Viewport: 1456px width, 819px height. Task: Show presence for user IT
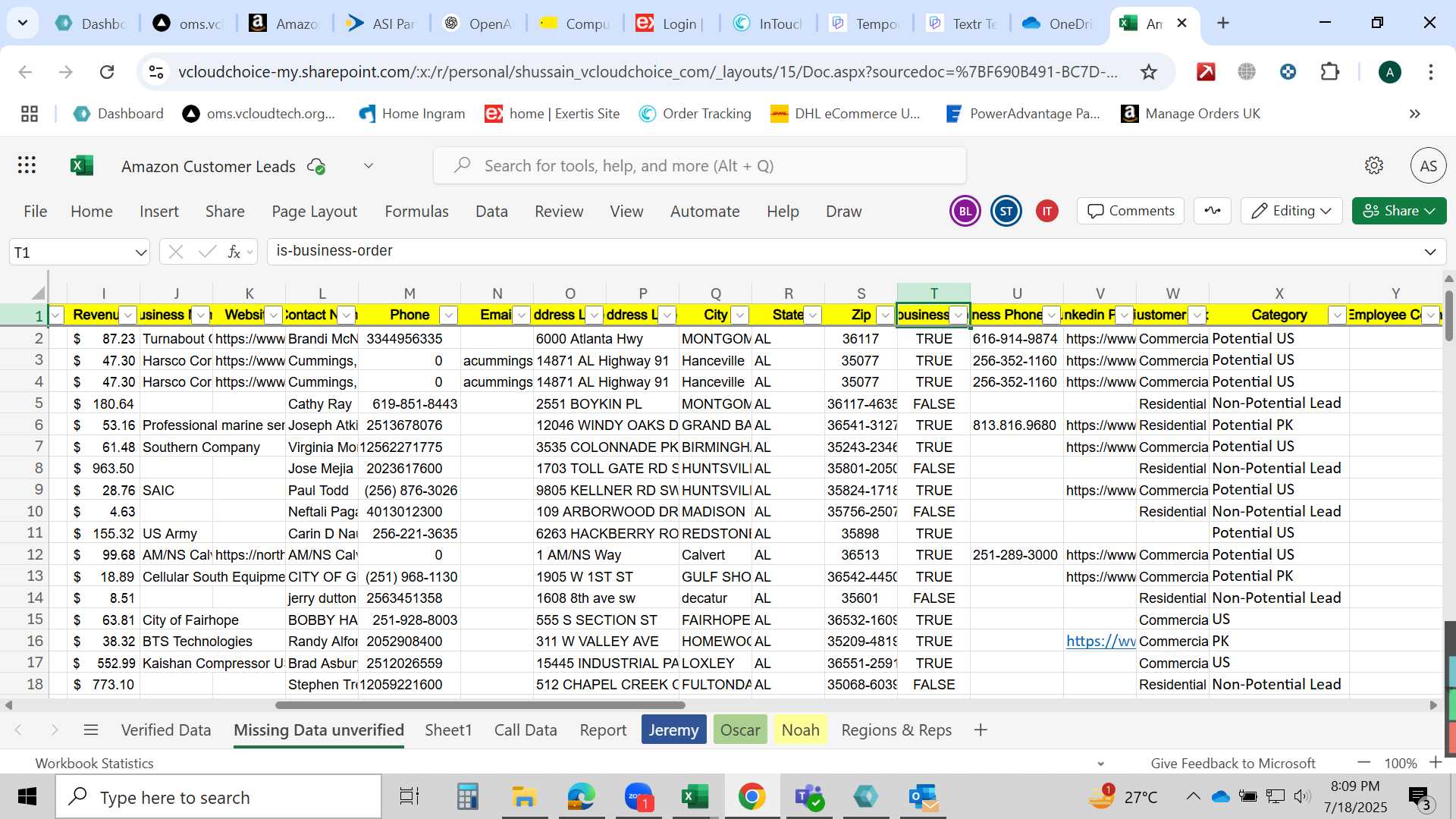point(1047,211)
